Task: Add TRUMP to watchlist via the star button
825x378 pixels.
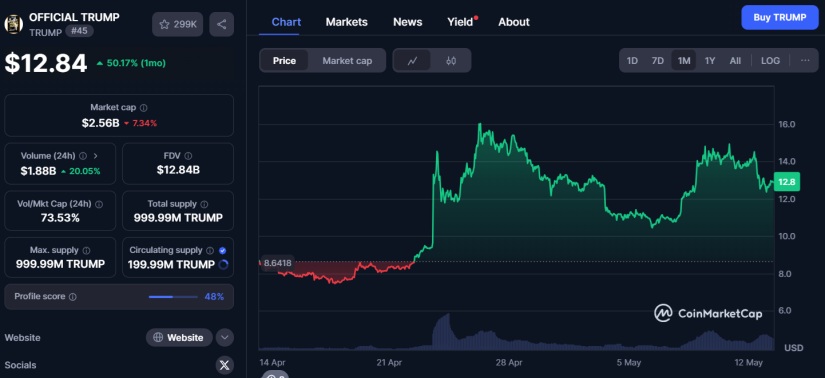Action: coord(177,24)
